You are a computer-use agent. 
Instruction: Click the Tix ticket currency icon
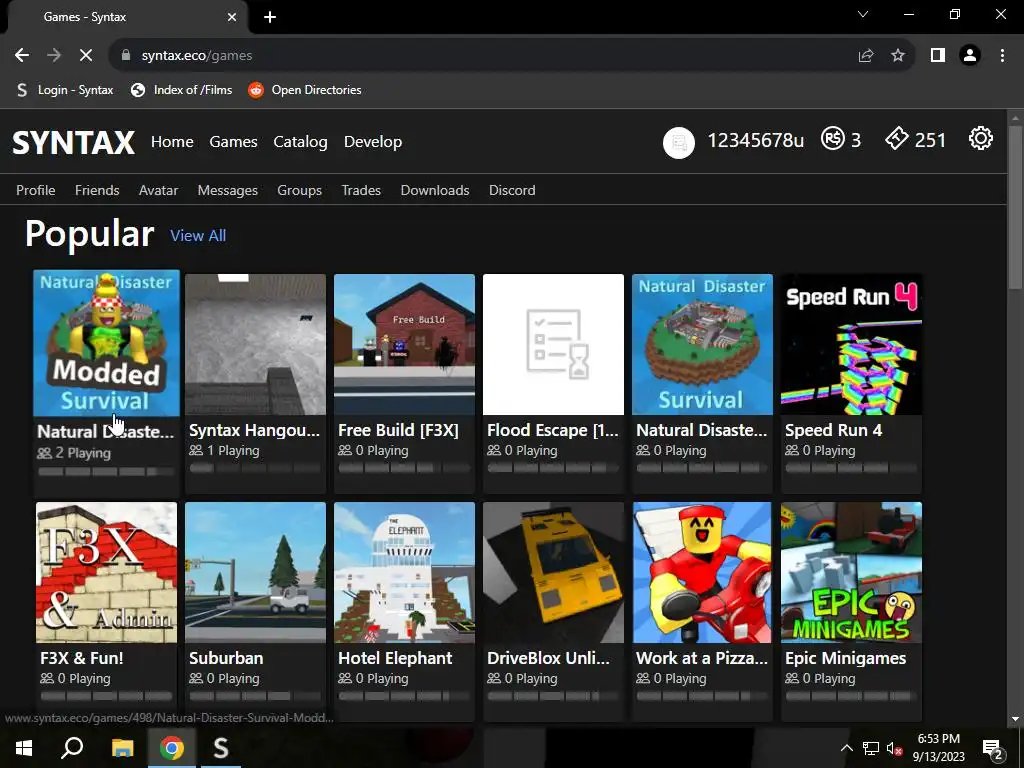pyautogui.click(x=897, y=139)
